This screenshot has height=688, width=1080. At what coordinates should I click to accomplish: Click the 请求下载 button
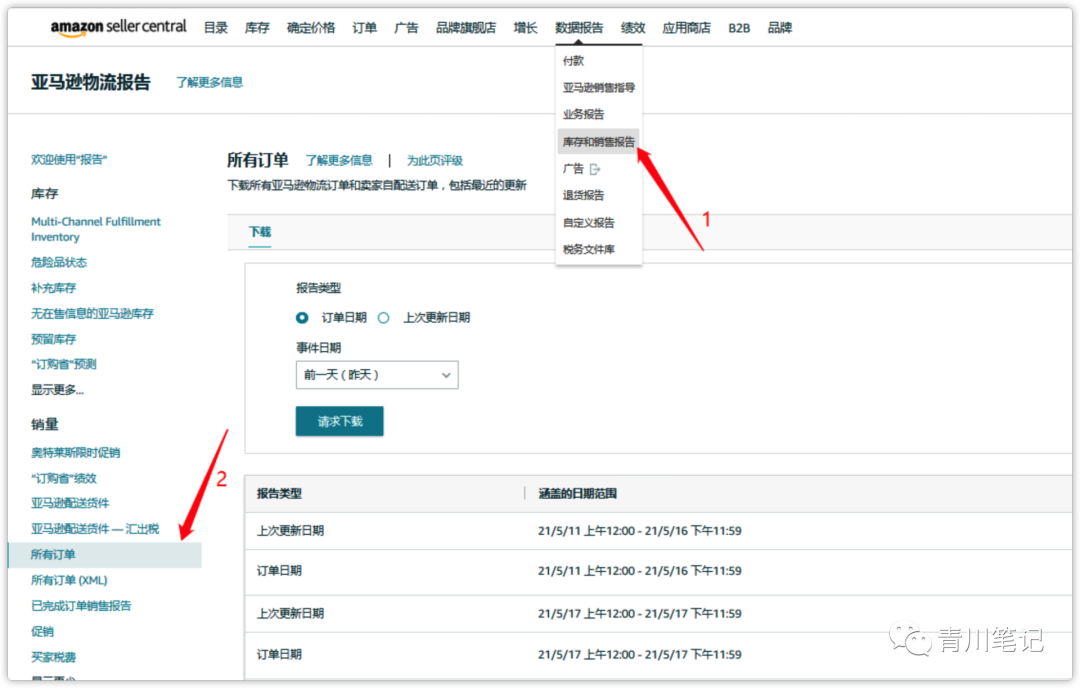(340, 421)
